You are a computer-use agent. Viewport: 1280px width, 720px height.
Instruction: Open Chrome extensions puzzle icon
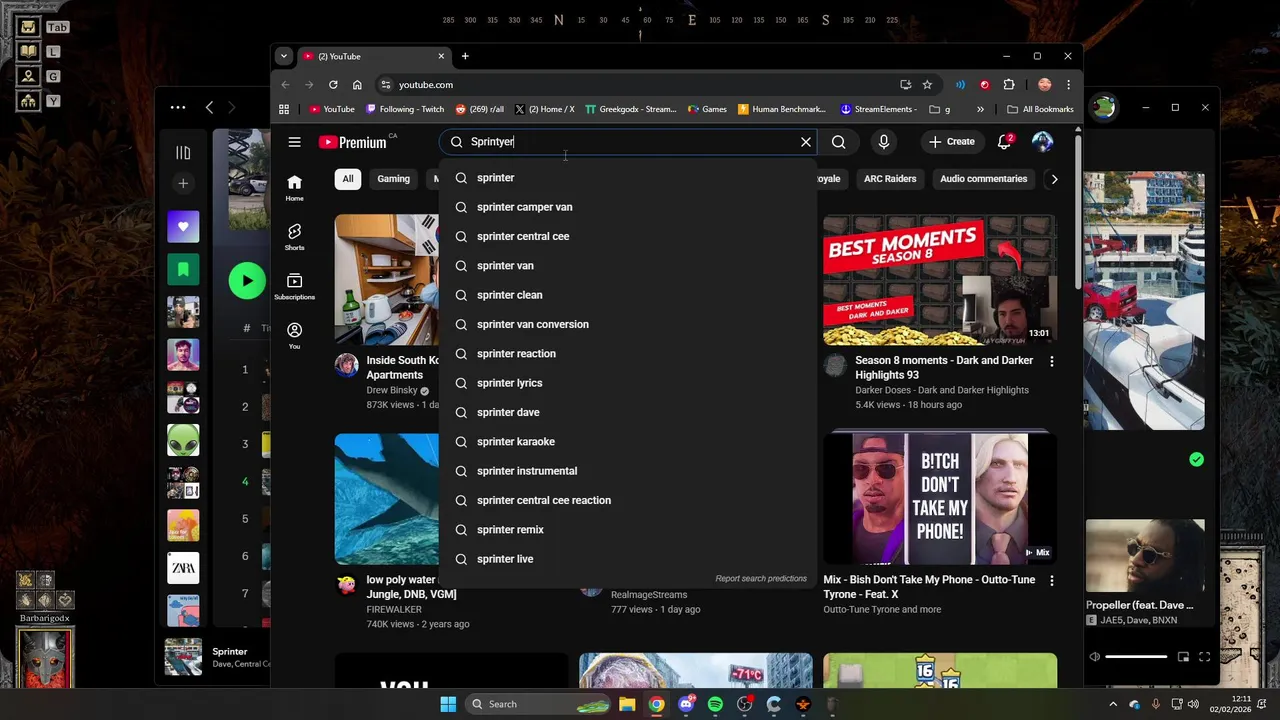pyautogui.click(x=1008, y=85)
